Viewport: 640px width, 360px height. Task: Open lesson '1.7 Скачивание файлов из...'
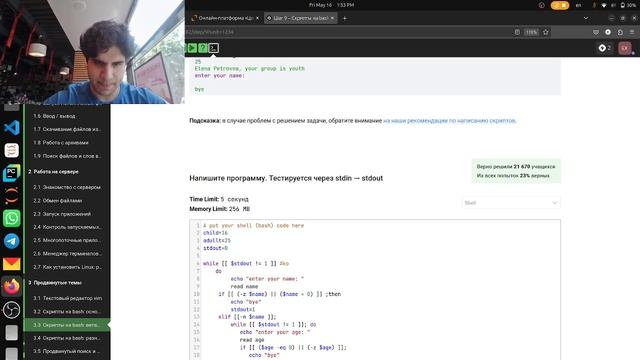[67, 129]
